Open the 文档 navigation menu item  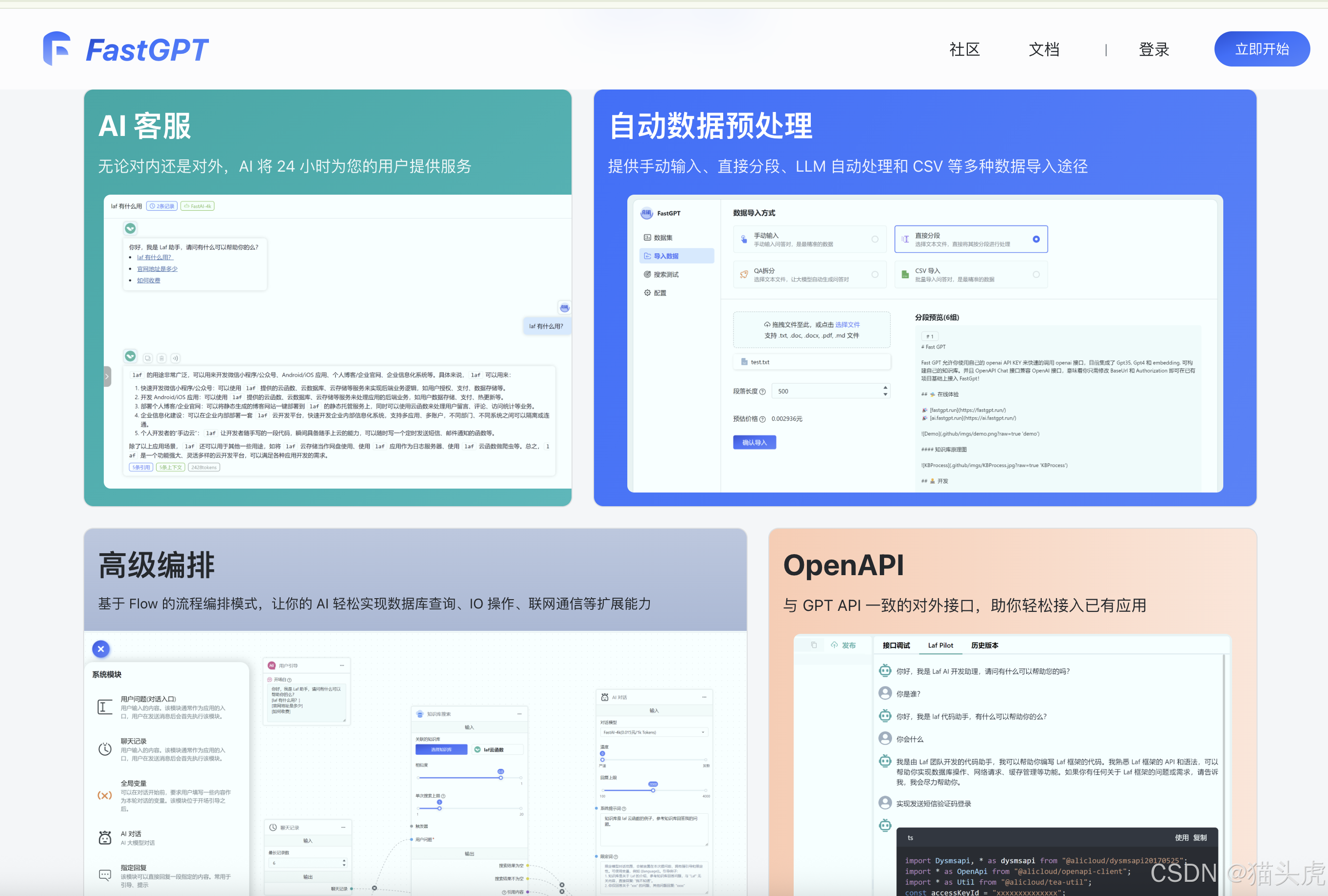pos(1043,49)
